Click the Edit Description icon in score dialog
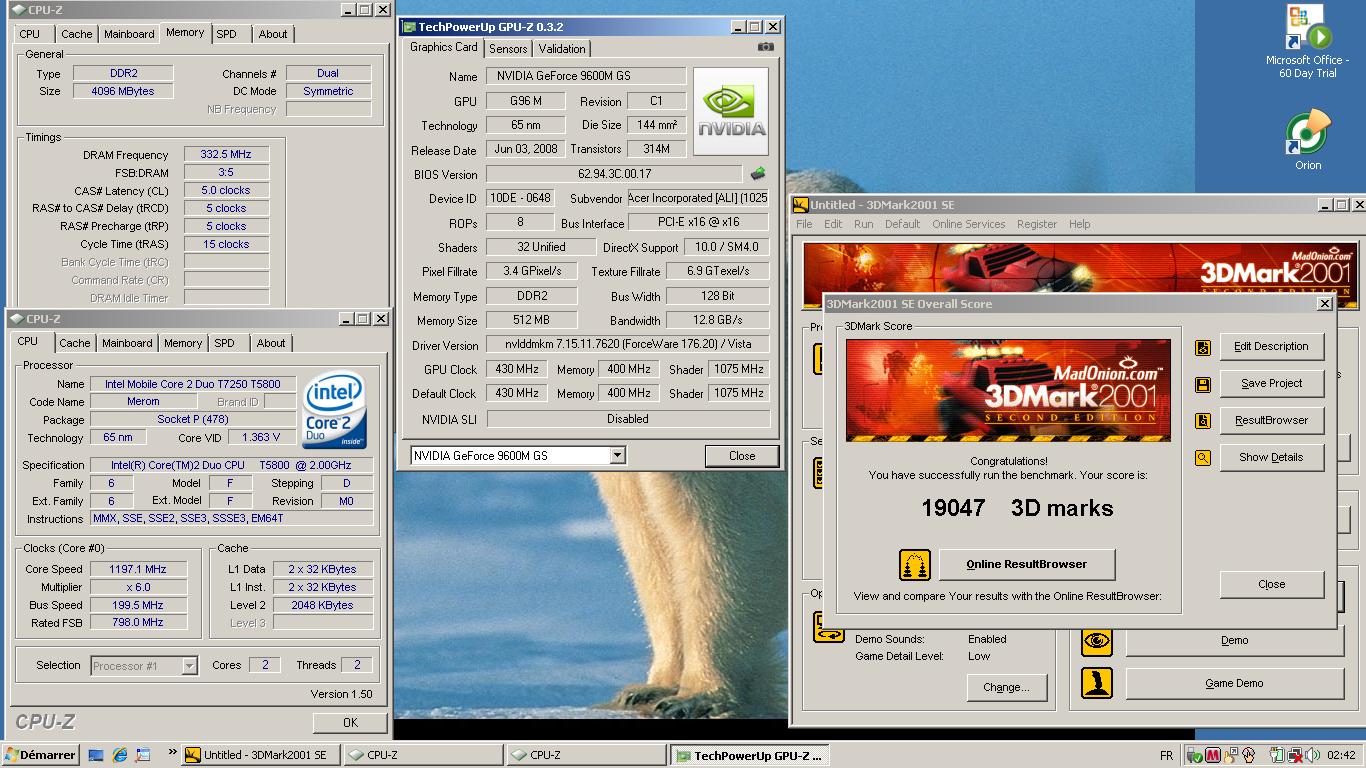 click(1203, 347)
